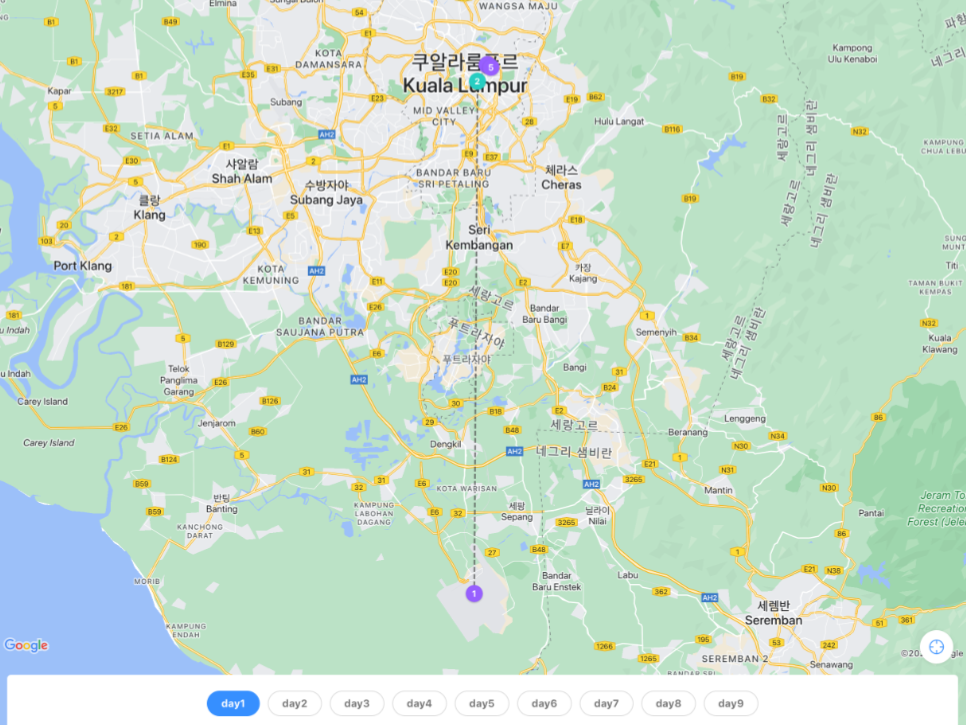This screenshot has height=725, width=966.
Task: Click the Bandar Baru Sri Petaling label
Action: coord(453,178)
